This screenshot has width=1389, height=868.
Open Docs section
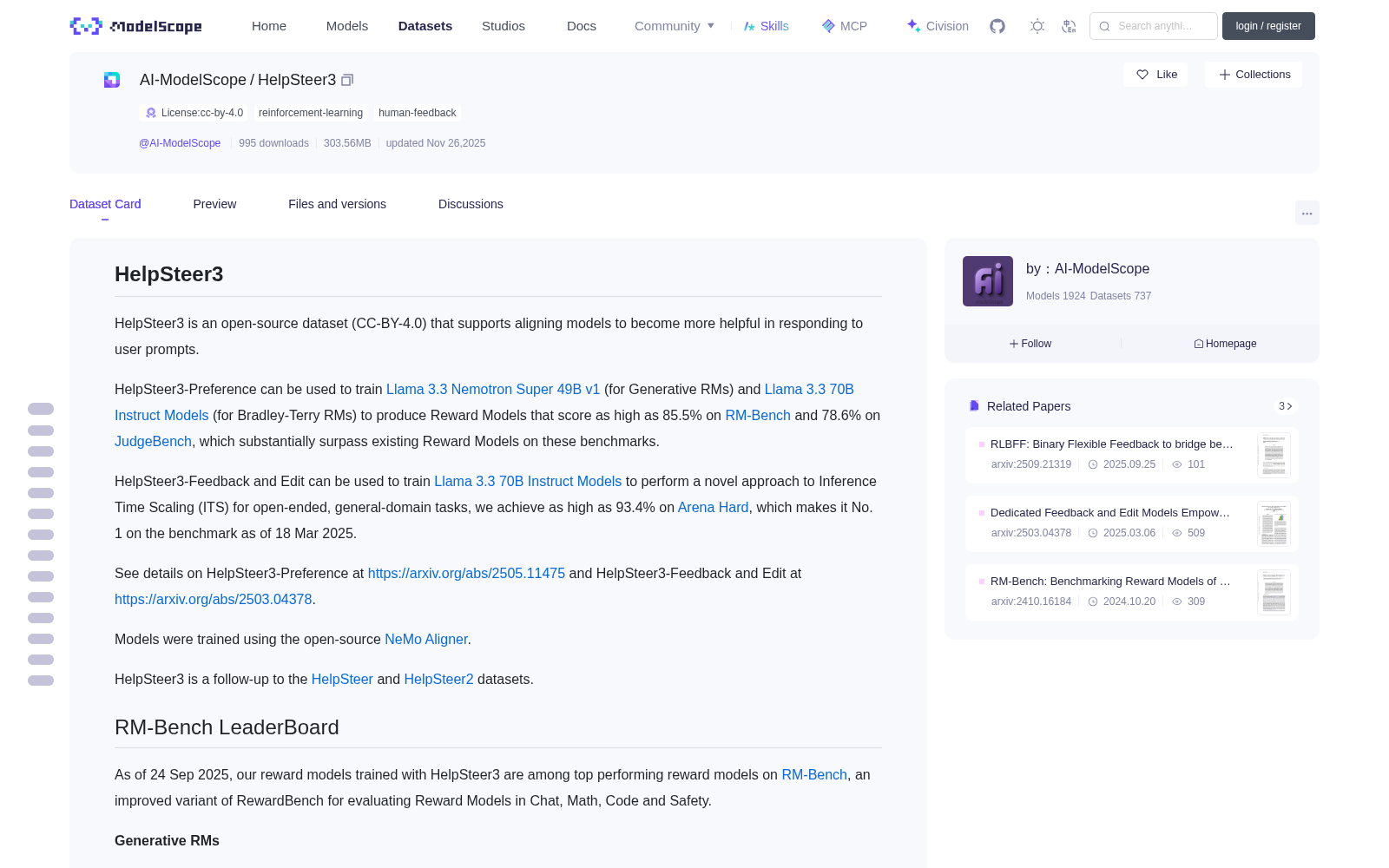(582, 26)
